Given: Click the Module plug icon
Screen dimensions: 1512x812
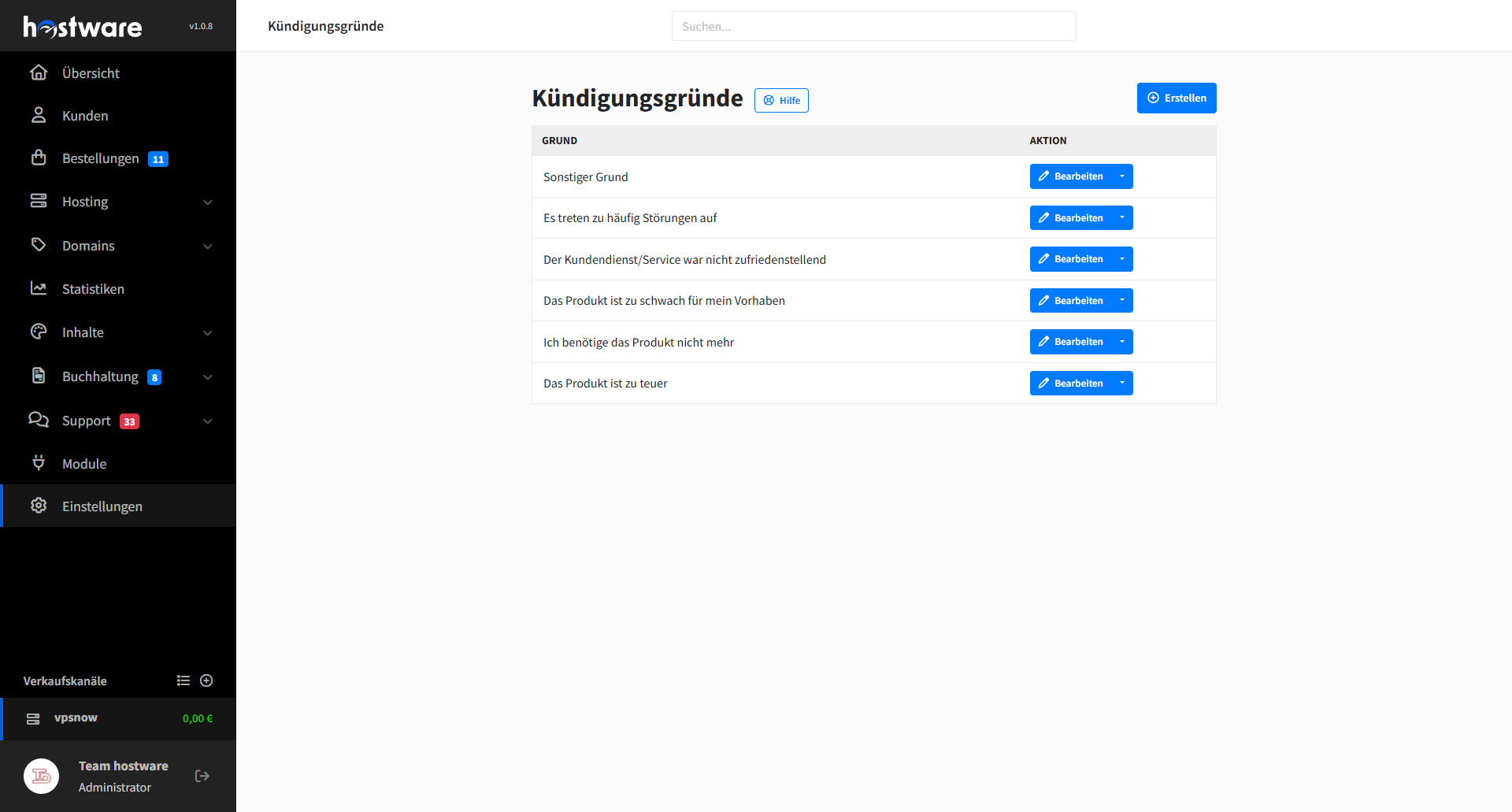Looking at the screenshot, I should point(39,463).
